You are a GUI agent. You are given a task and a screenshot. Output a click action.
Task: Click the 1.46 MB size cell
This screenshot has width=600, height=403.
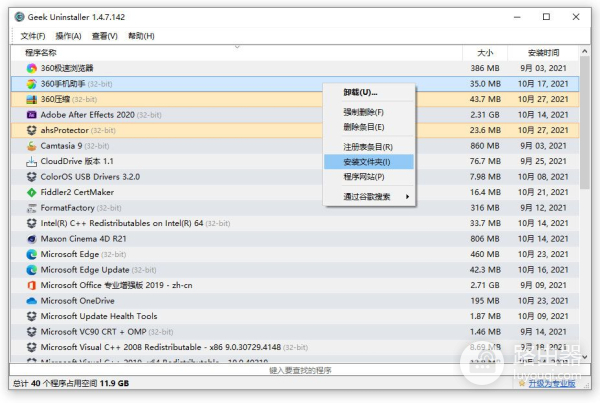pyautogui.click(x=485, y=332)
